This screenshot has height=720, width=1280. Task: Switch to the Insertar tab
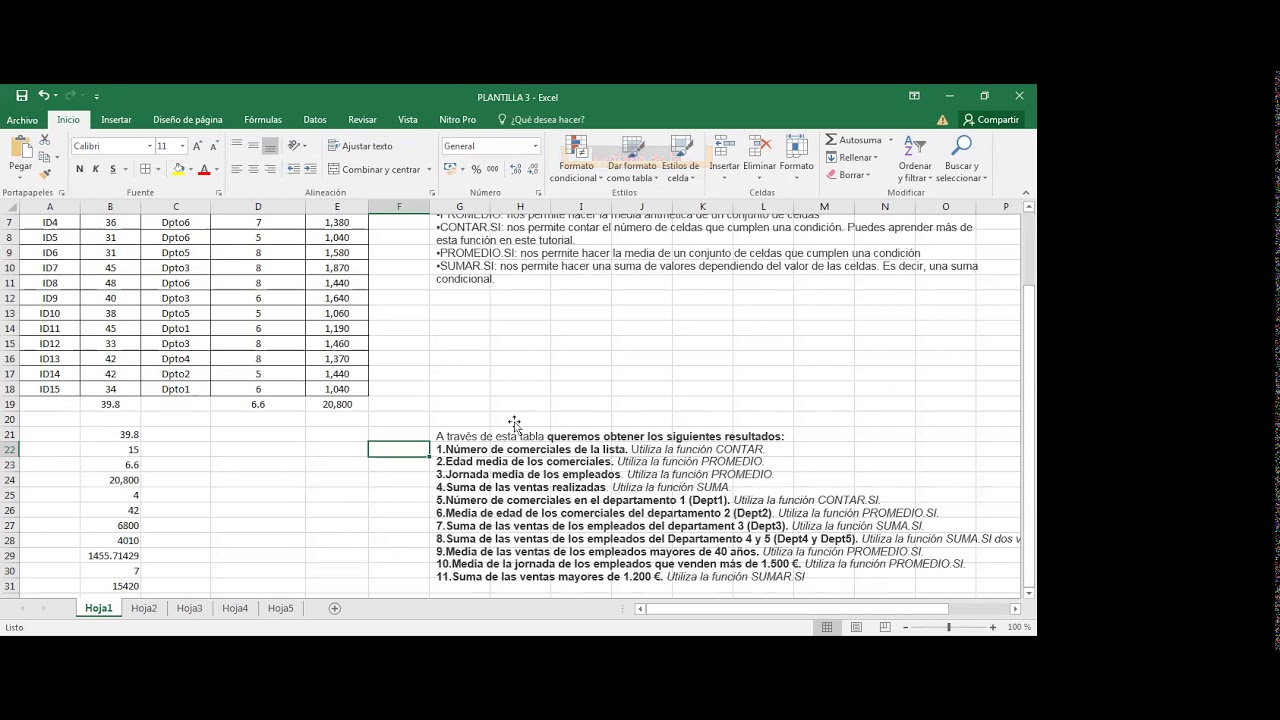(x=116, y=120)
